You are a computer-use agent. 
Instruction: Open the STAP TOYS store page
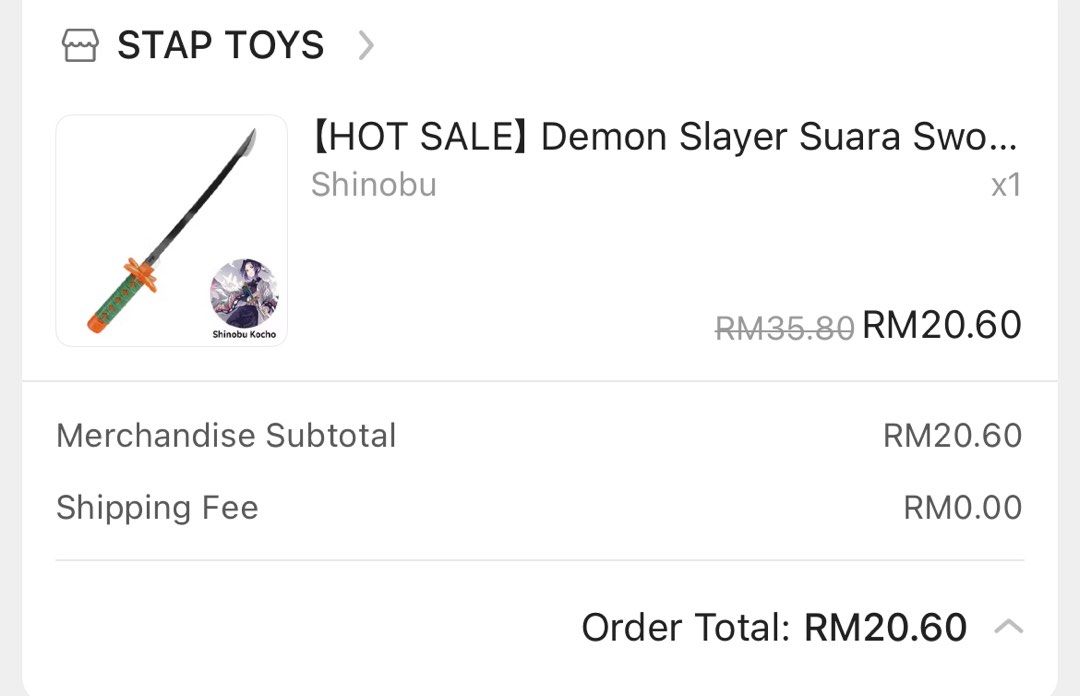tap(220, 44)
